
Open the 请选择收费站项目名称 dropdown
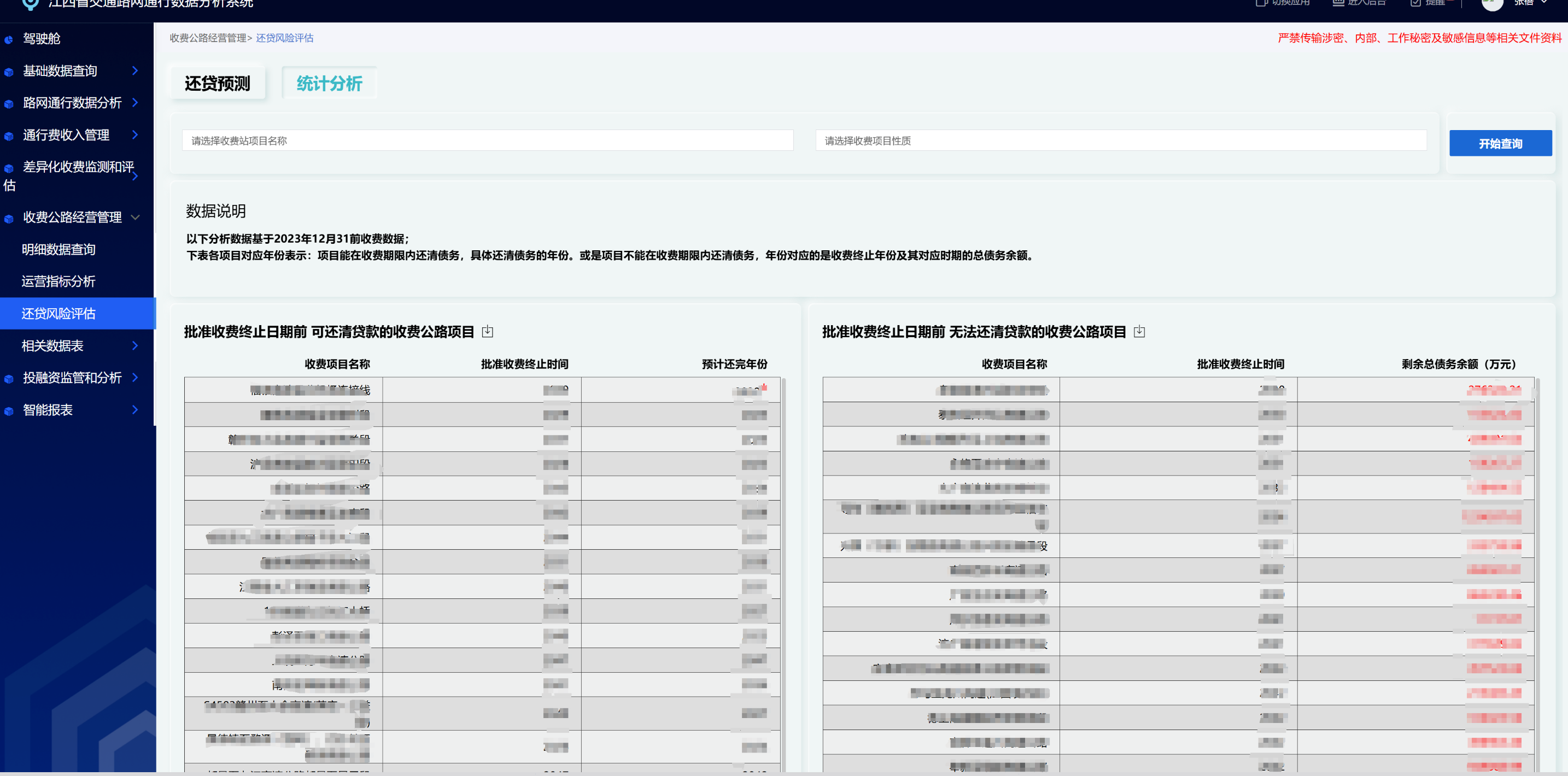tap(488, 140)
